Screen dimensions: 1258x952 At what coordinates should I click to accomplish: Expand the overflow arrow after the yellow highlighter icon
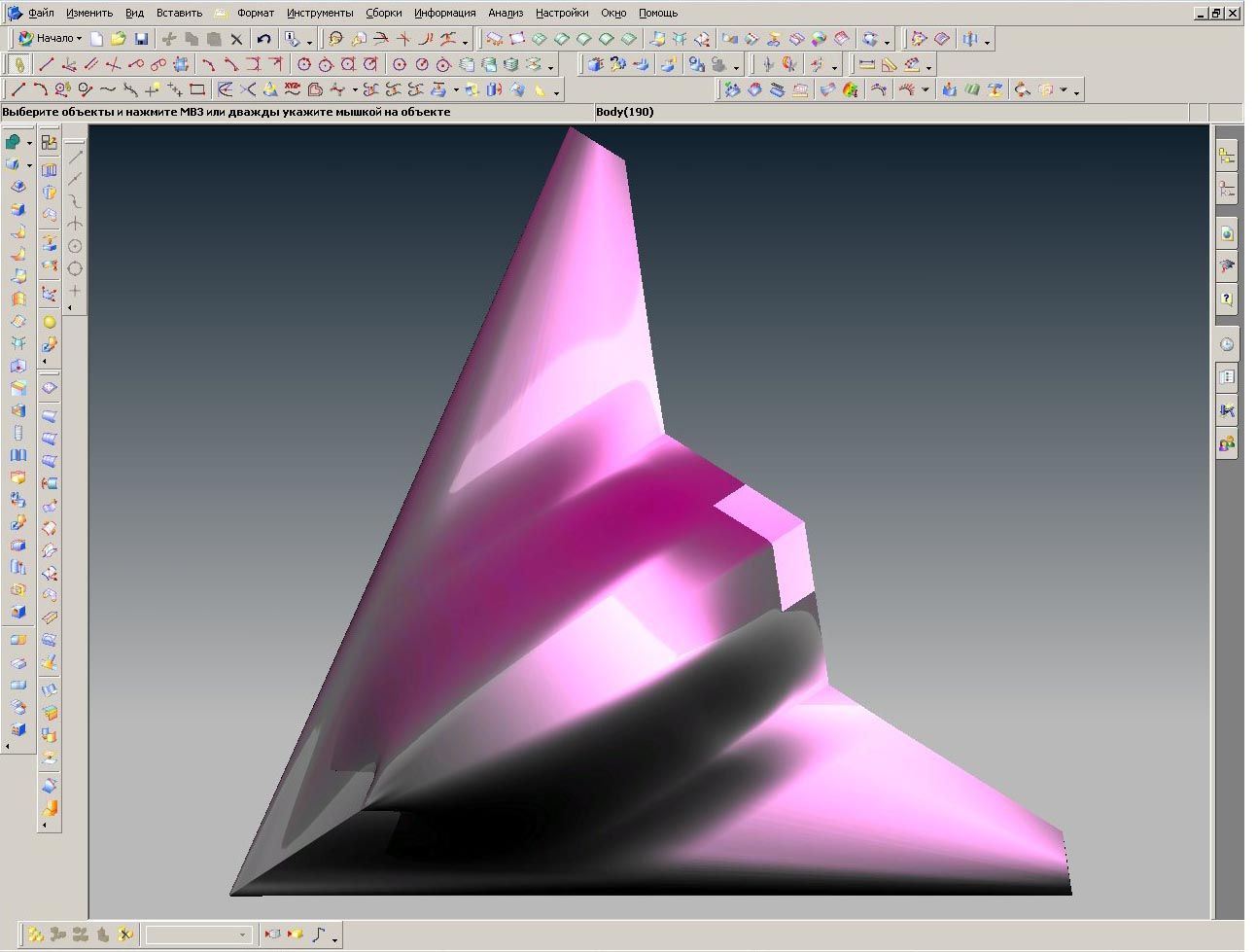tap(557, 92)
